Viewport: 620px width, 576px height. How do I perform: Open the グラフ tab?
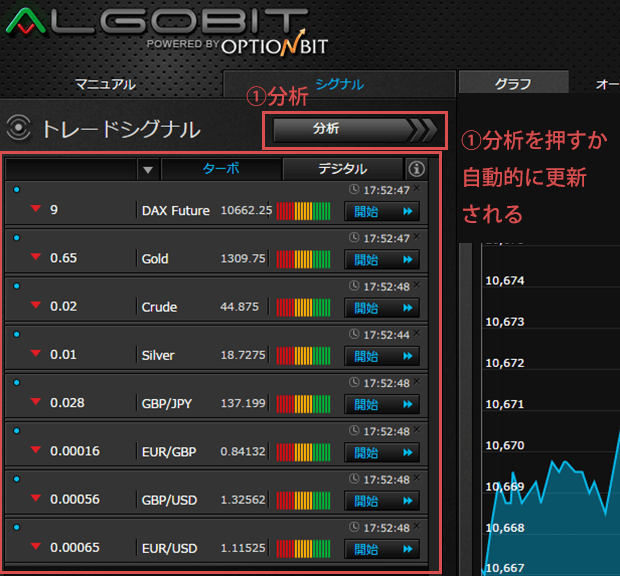513,83
